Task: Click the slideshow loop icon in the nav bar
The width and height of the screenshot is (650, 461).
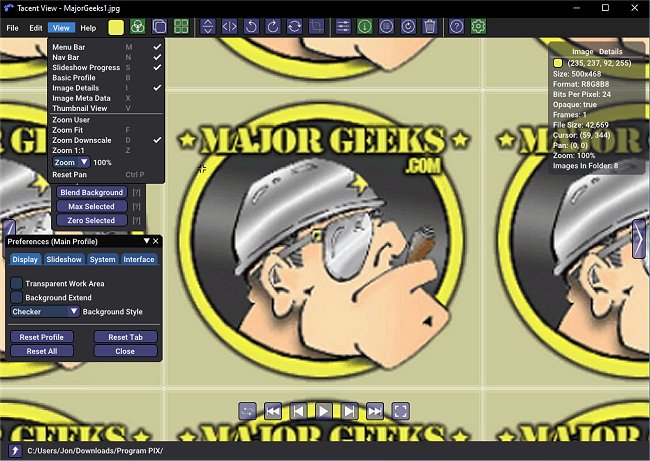Action: (247, 411)
